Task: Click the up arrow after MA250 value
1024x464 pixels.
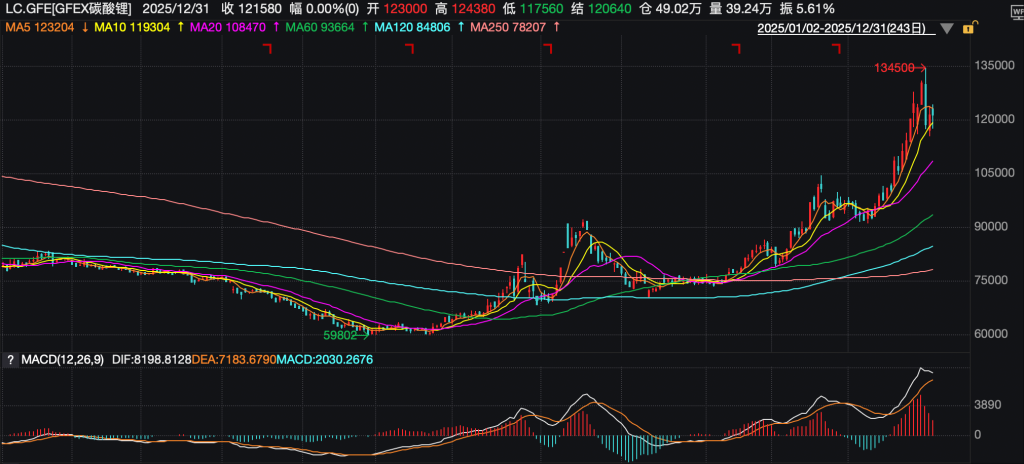Action: click(555, 28)
